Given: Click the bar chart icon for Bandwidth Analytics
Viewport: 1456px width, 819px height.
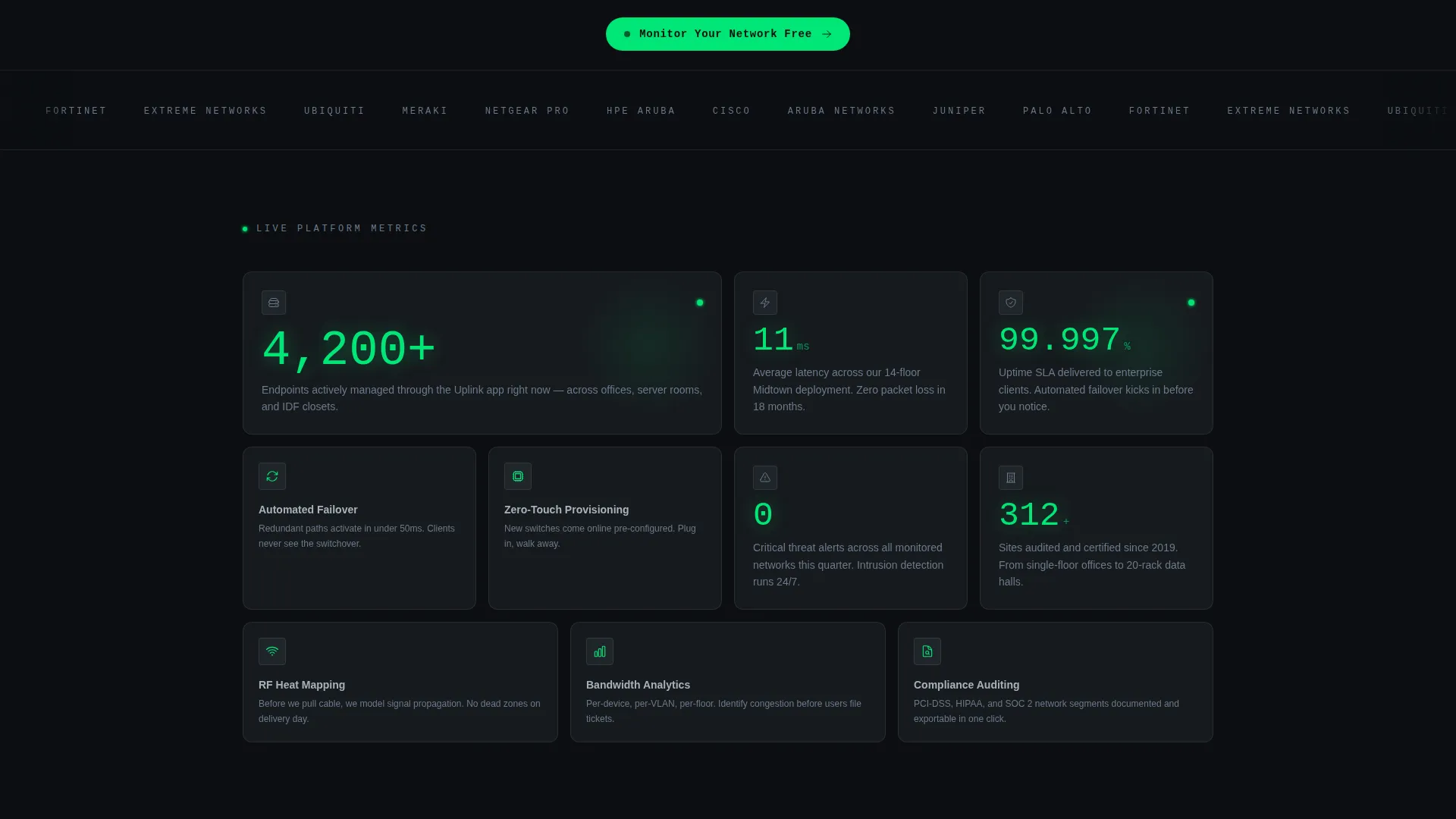Looking at the screenshot, I should pyautogui.click(x=600, y=651).
